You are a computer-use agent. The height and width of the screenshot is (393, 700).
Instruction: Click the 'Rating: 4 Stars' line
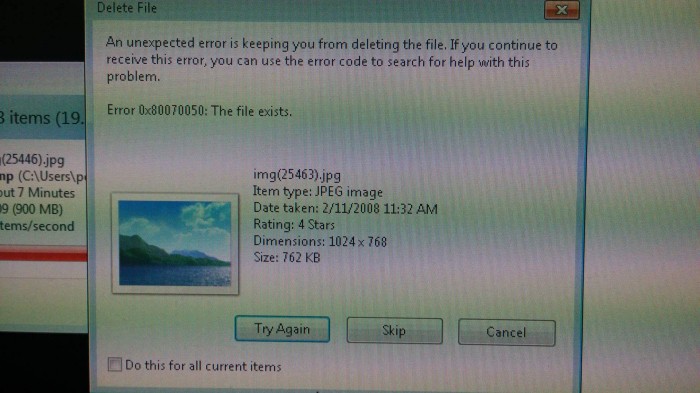294,224
